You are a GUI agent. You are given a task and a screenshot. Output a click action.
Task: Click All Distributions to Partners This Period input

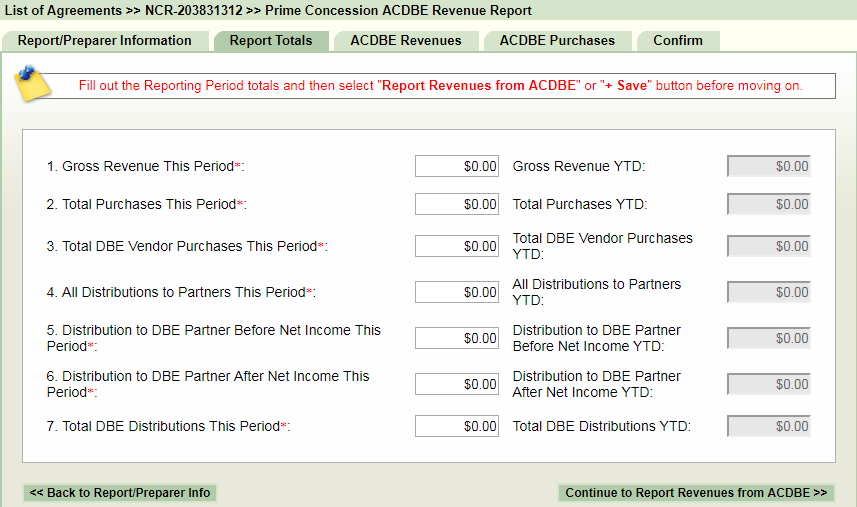[x=457, y=292]
